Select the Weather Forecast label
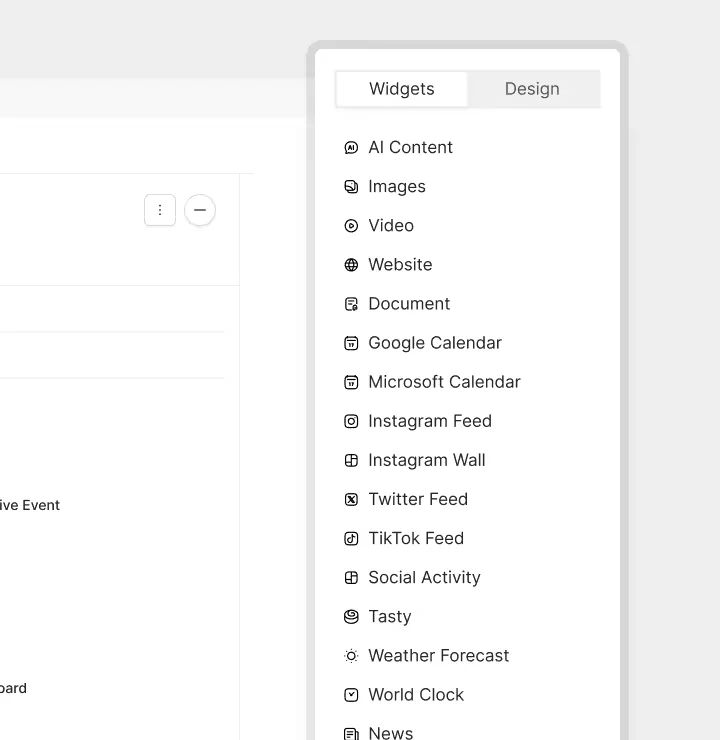The width and height of the screenshot is (720, 740). 438,656
